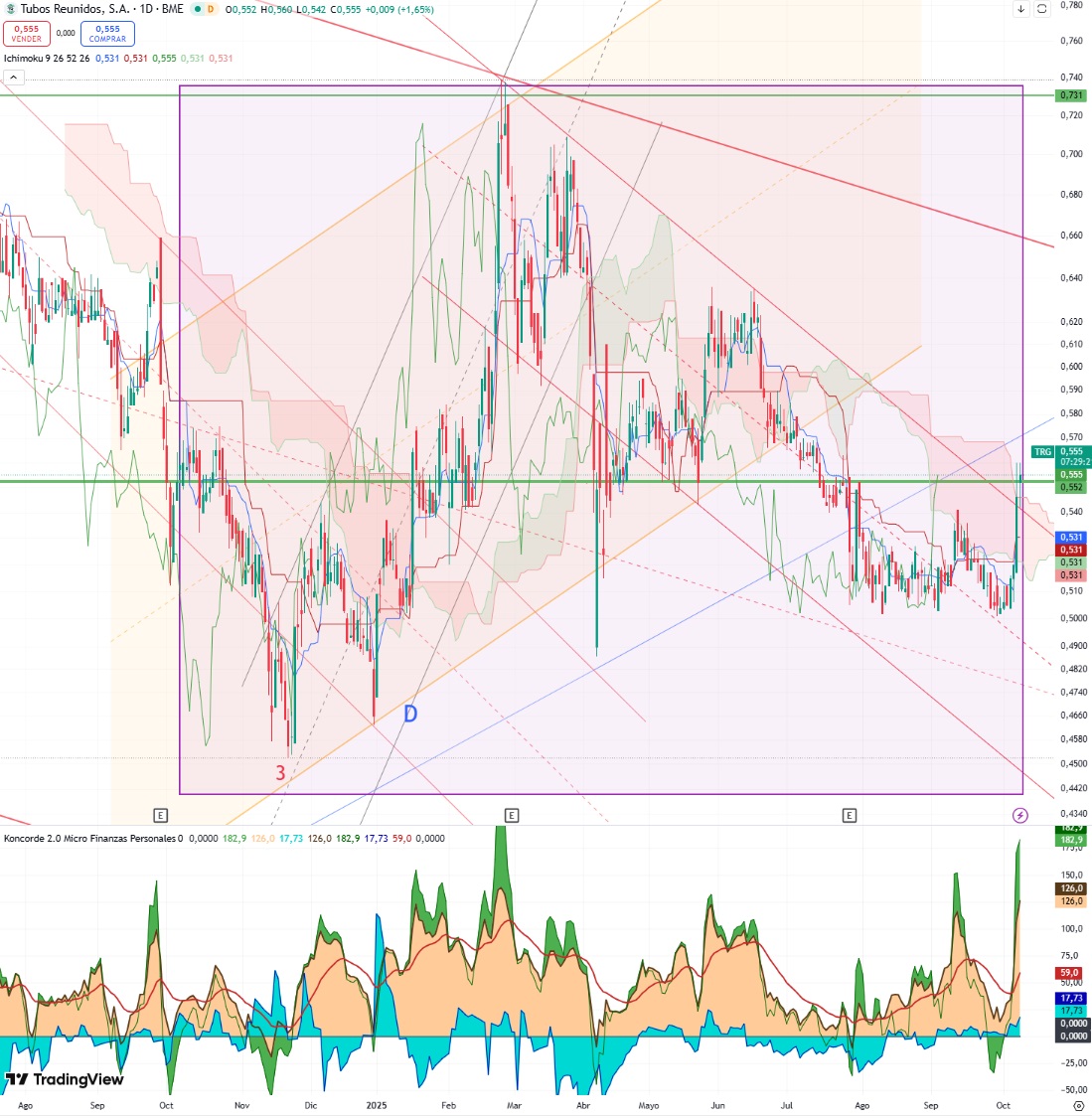Toggle the orange D data badge
Image resolution: width=1092 pixels, height=1118 pixels.
point(211,9)
